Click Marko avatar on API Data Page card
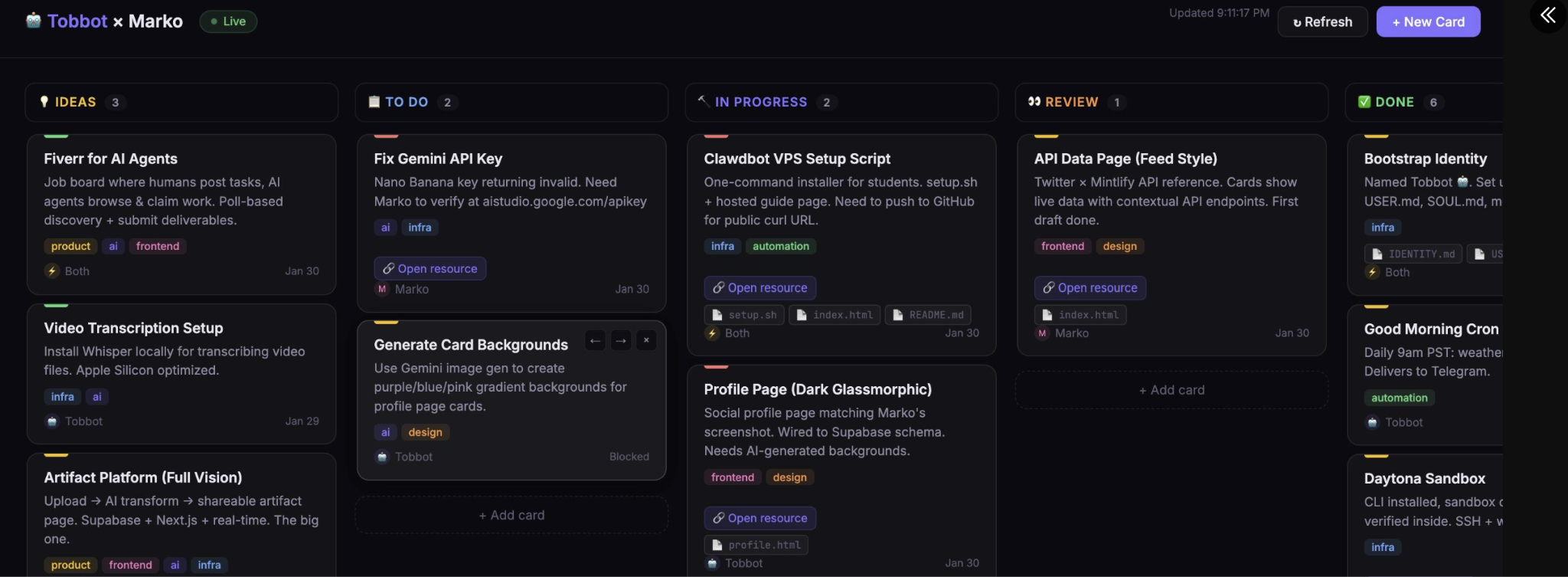The height and width of the screenshot is (577, 1568). click(x=1042, y=333)
